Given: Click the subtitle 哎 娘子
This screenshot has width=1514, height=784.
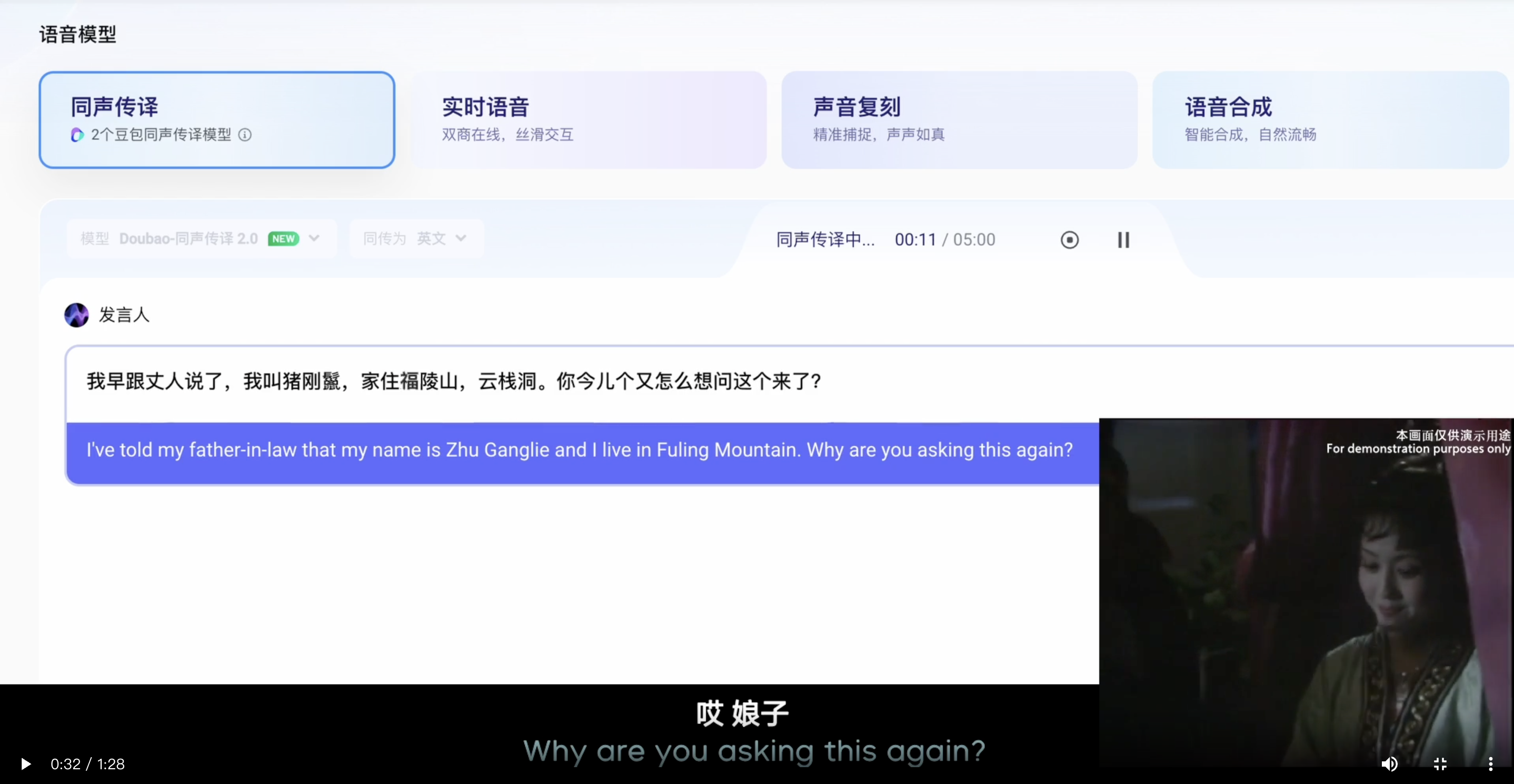Looking at the screenshot, I should coord(743,713).
